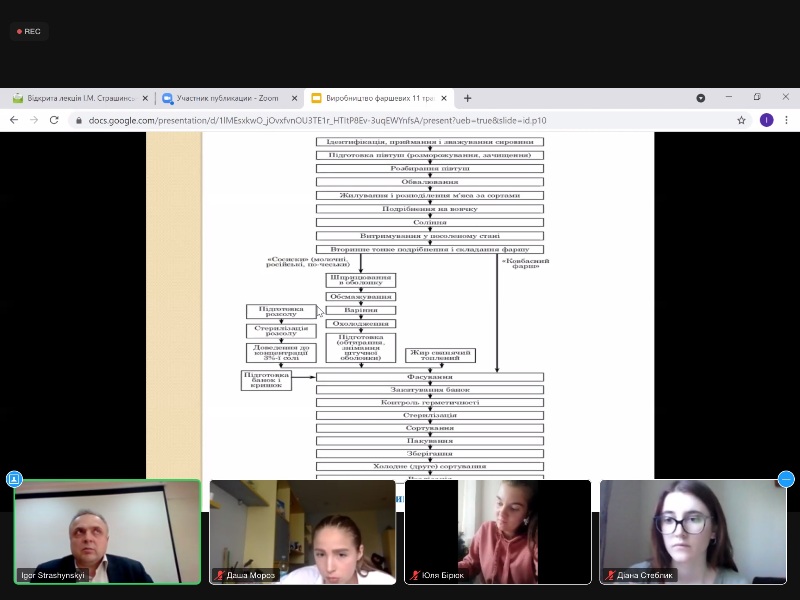The width and height of the screenshot is (800, 600).
Task: Click the Подрібнення на вовчку step
Action: click(430, 209)
